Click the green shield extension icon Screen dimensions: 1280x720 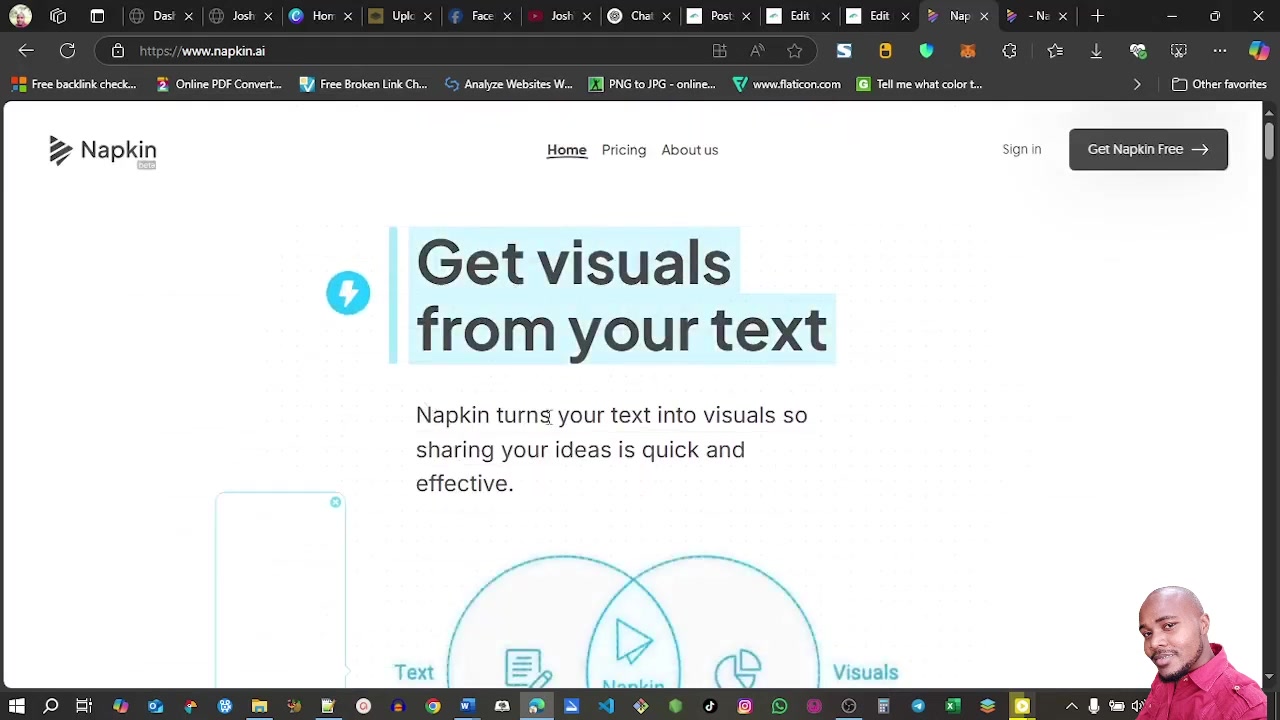(x=926, y=51)
